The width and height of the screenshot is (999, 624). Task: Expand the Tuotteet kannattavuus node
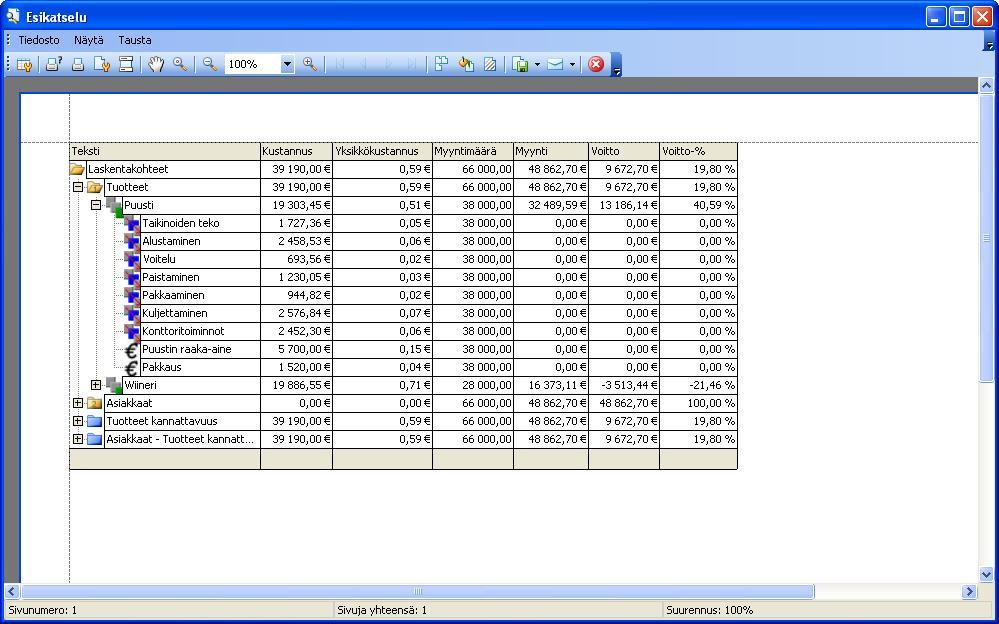pyautogui.click(x=78, y=421)
